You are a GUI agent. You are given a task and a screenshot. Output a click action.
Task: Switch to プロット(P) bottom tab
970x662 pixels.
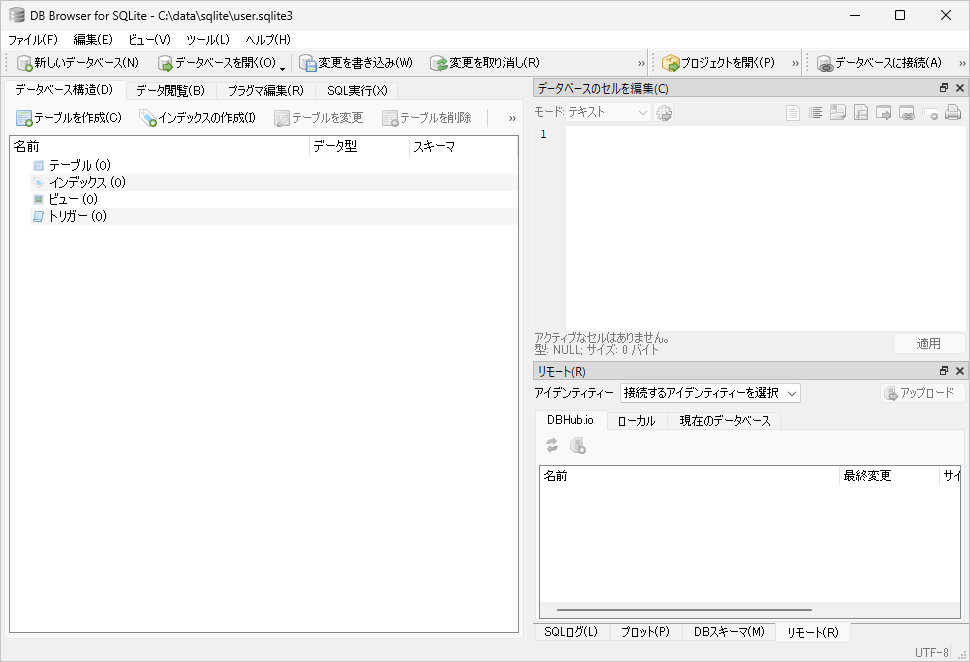click(x=645, y=632)
